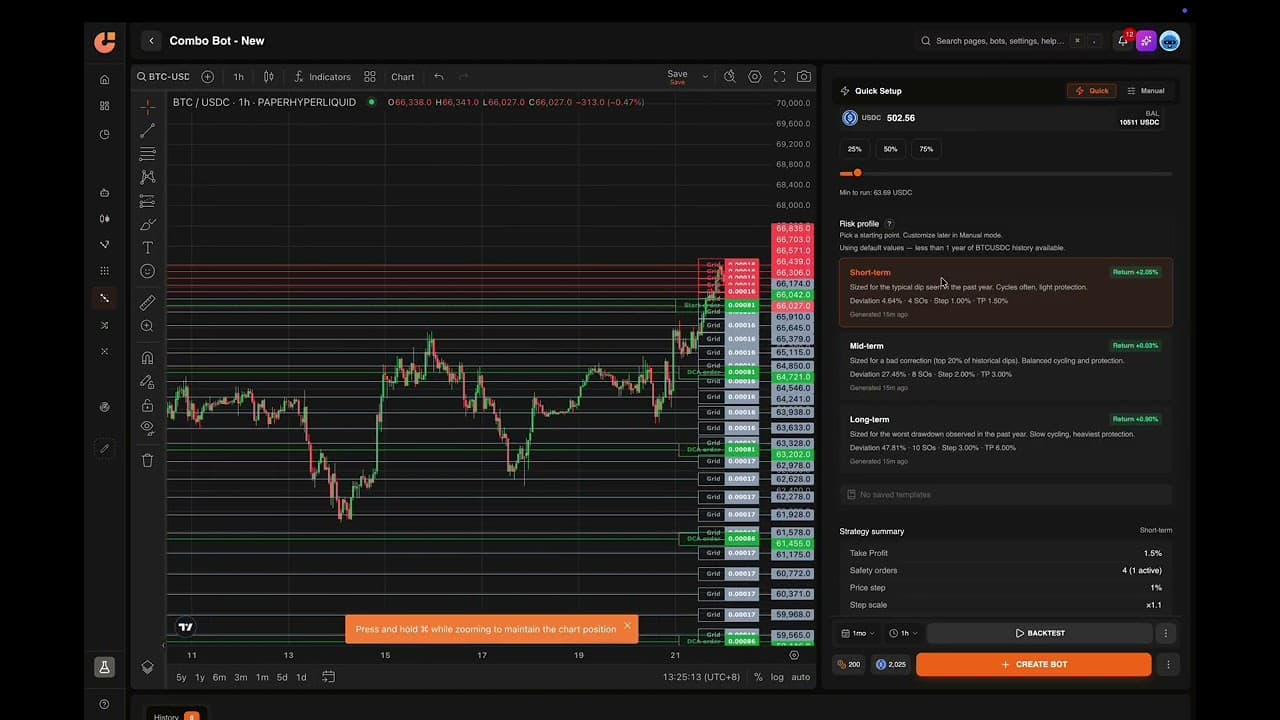Open the quick search icon in the chart toolbar
The image size is (1280, 720).
(729, 77)
